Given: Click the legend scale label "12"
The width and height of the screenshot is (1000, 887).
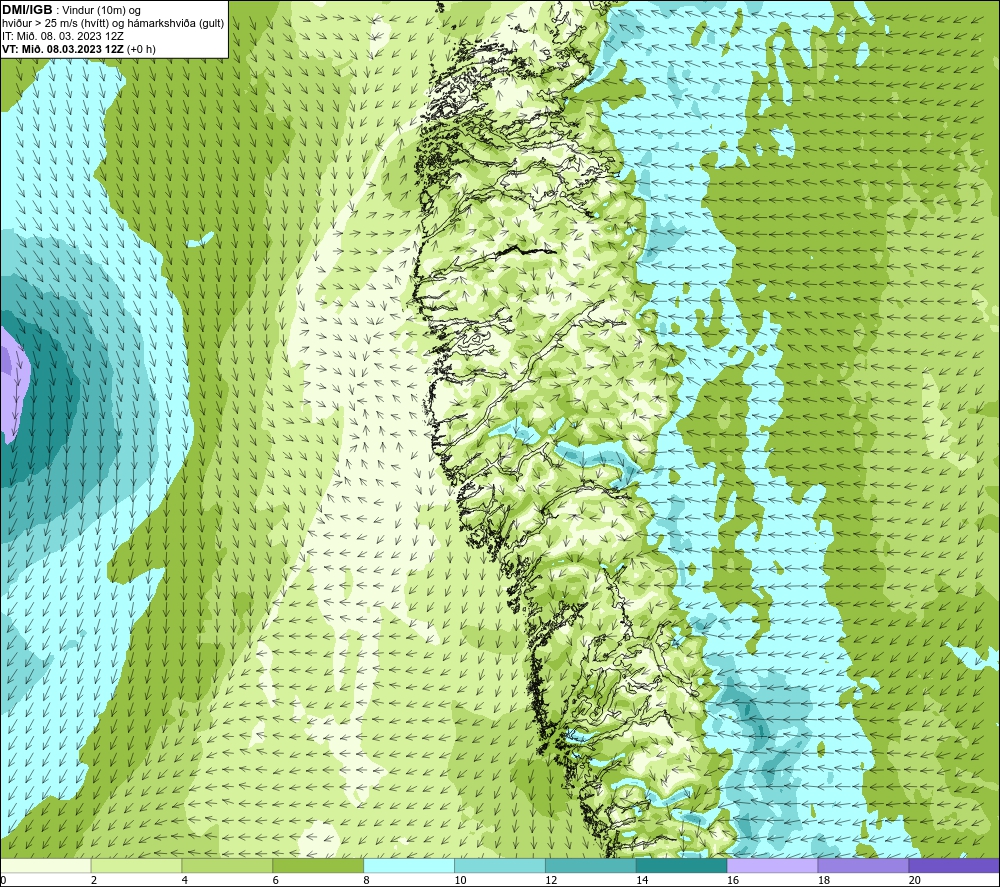Looking at the screenshot, I should tap(551, 880).
